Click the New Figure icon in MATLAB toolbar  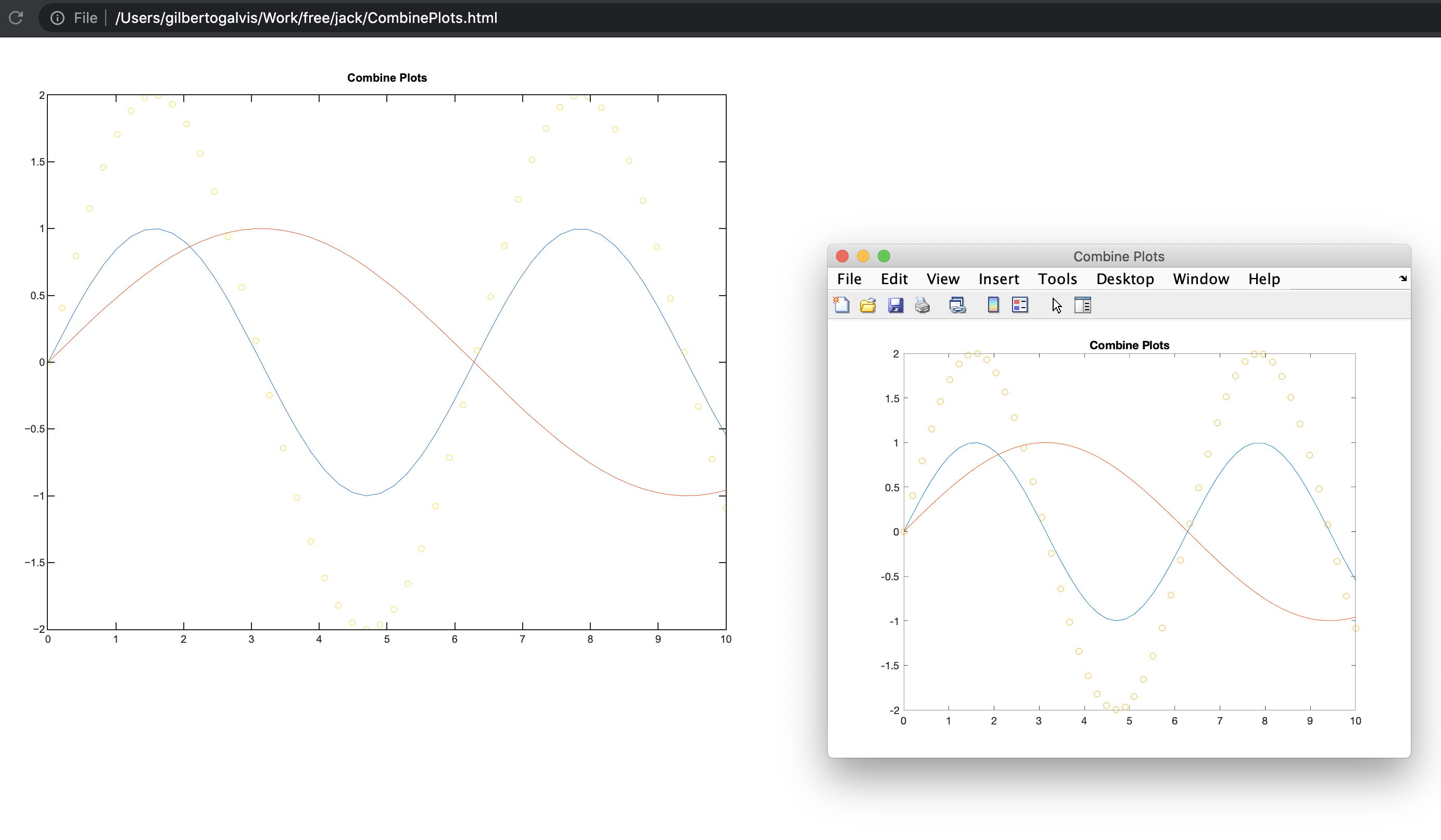[841, 305]
